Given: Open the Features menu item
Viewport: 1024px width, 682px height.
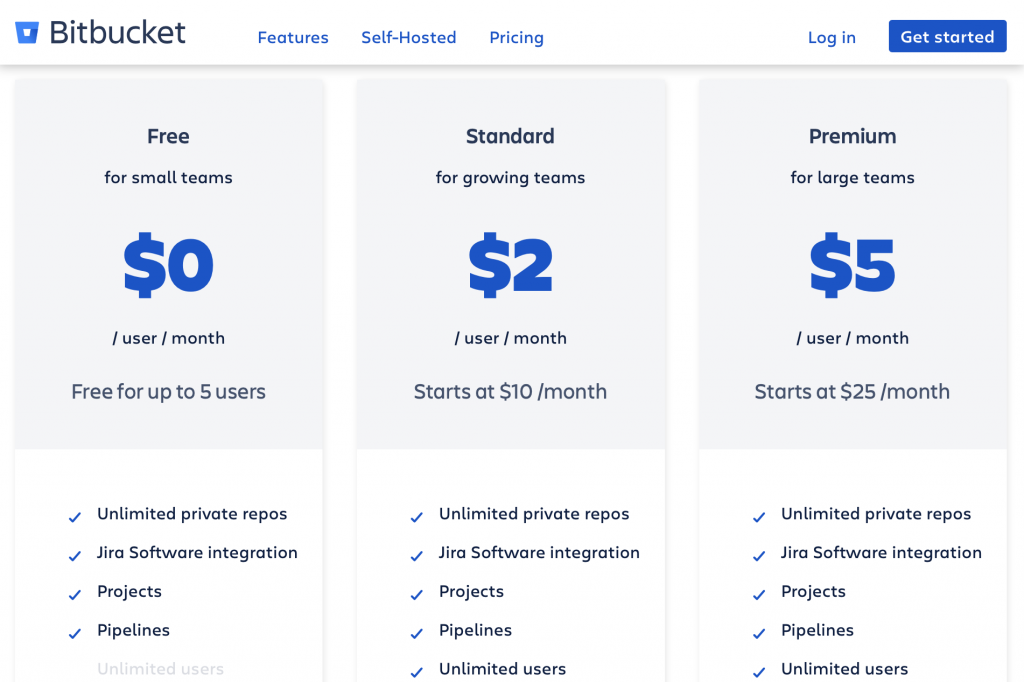Looking at the screenshot, I should pyautogui.click(x=293, y=38).
